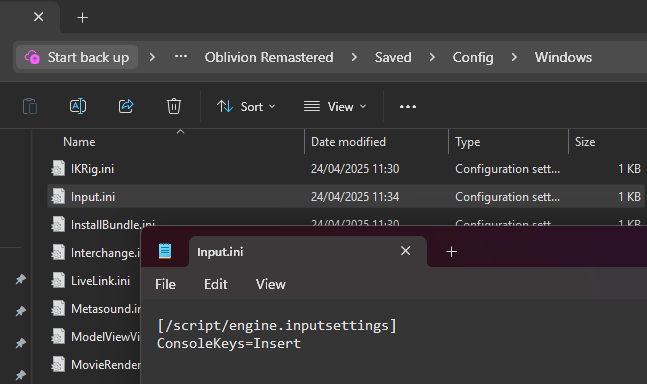Open the Notepad File menu
The image size is (647, 384).
(165, 284)
